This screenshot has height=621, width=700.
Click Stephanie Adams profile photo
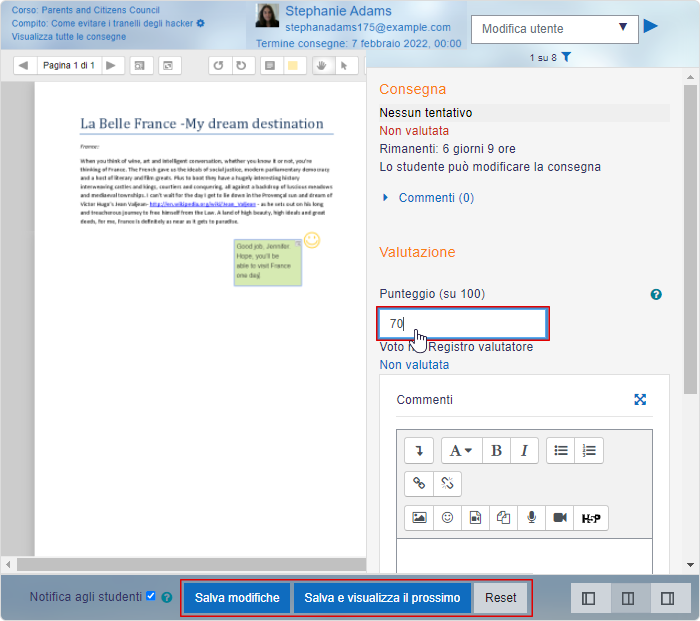click(x=267, y=16)
